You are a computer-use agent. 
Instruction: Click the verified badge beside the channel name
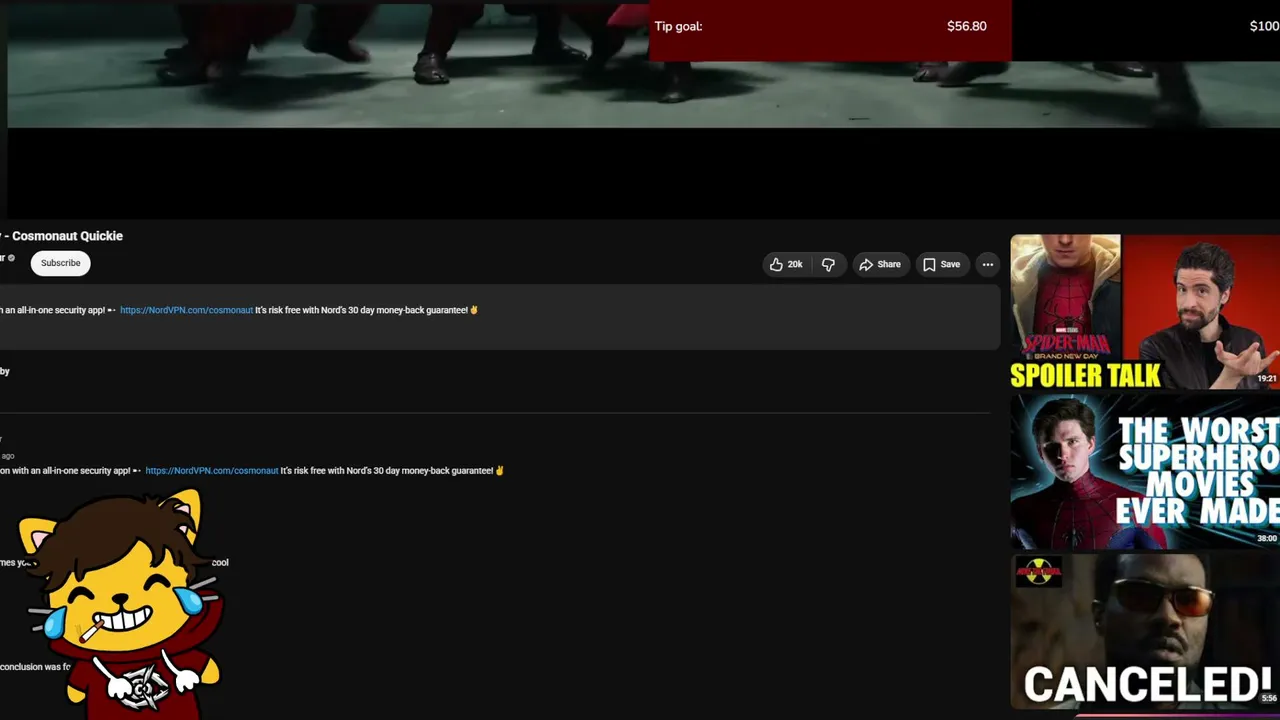click(x=12, y=258)
